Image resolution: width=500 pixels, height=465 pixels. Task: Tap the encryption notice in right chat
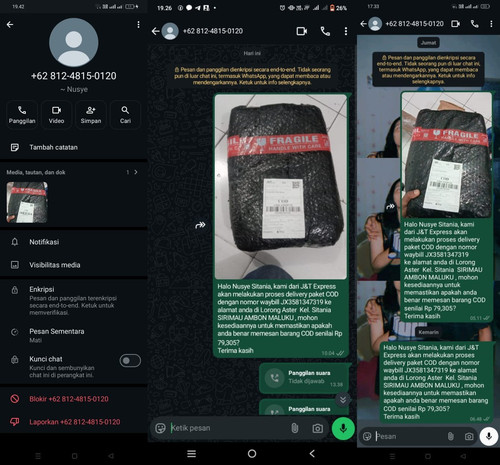click(428, 70)
